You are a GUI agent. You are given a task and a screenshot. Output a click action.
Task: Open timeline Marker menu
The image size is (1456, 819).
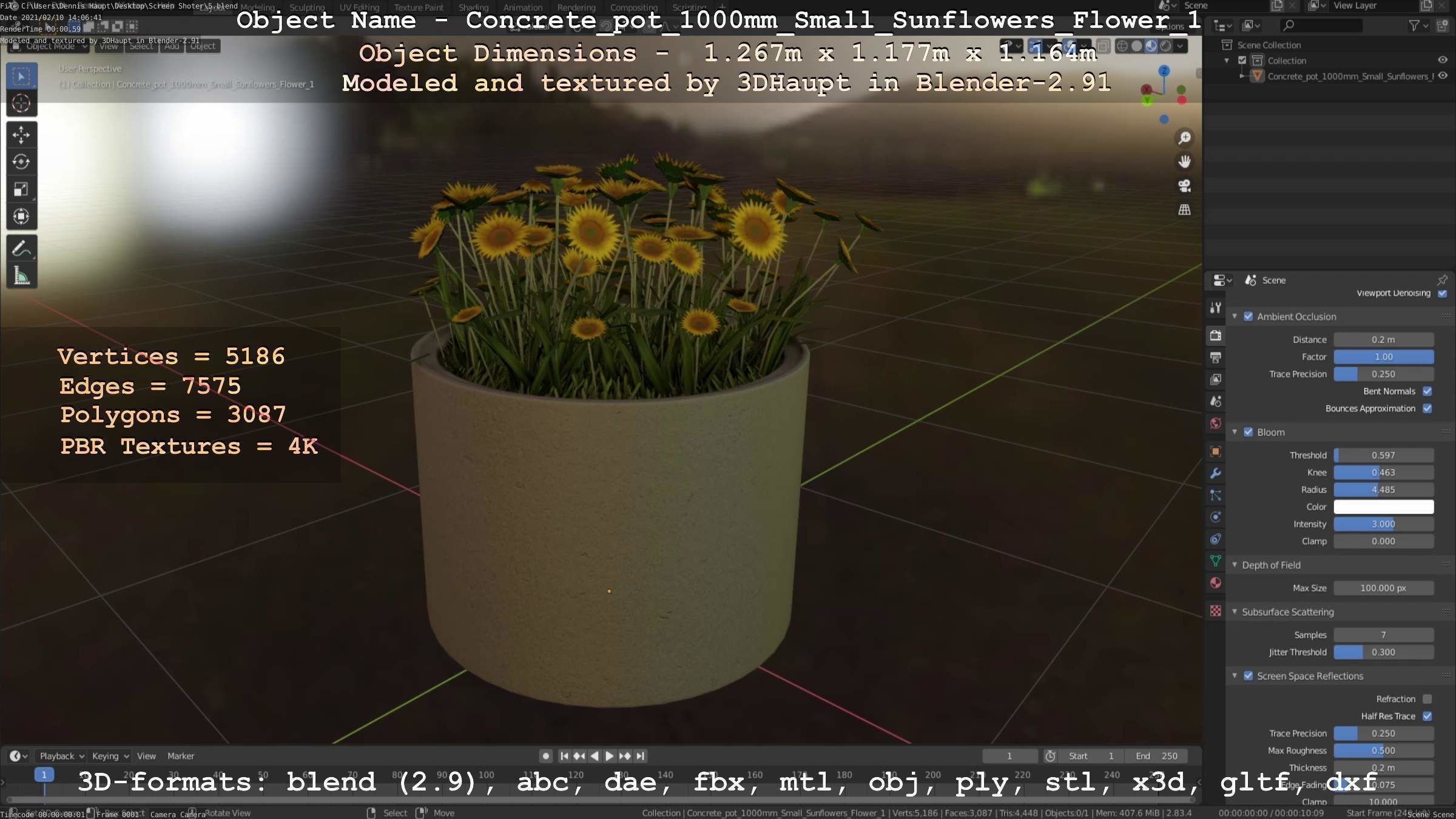click(181, 756)
